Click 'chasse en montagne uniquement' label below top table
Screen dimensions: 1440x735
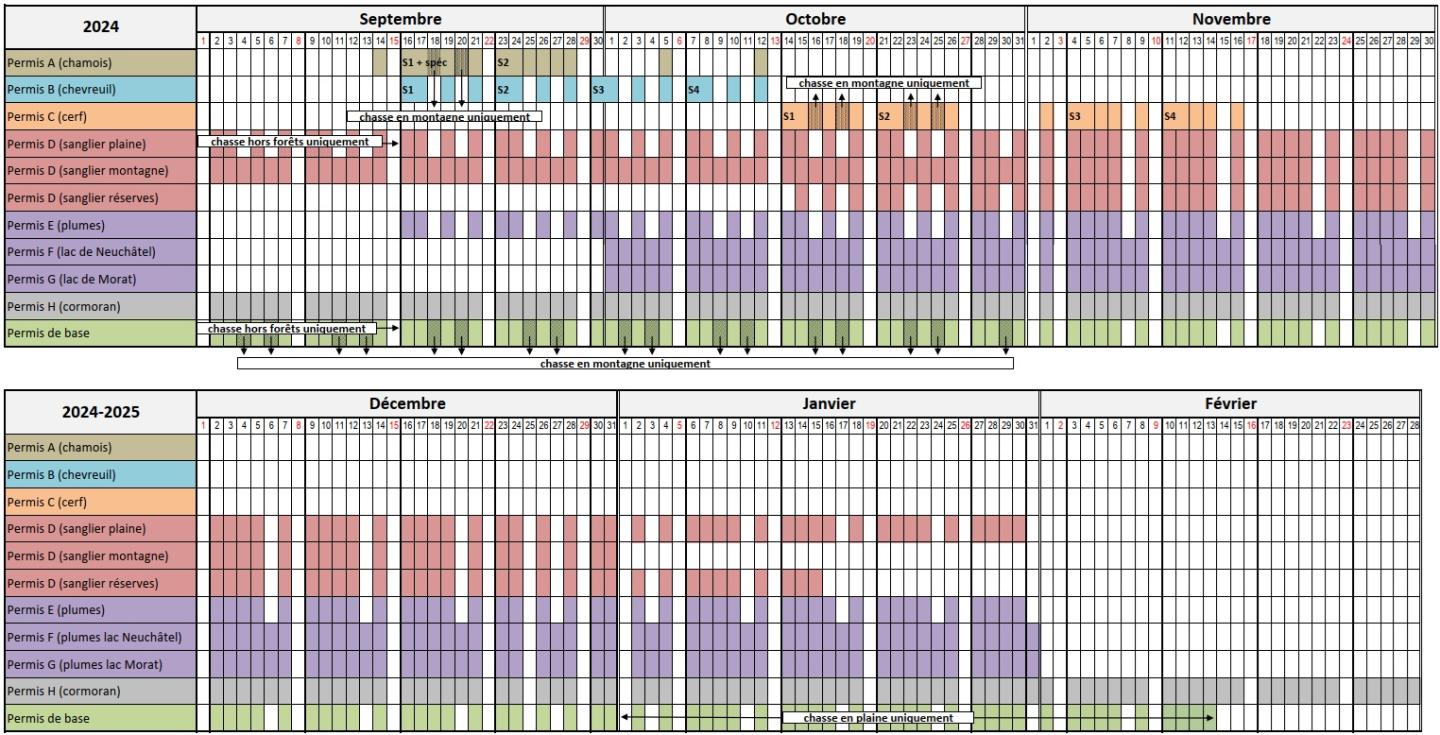click(624, 363)
